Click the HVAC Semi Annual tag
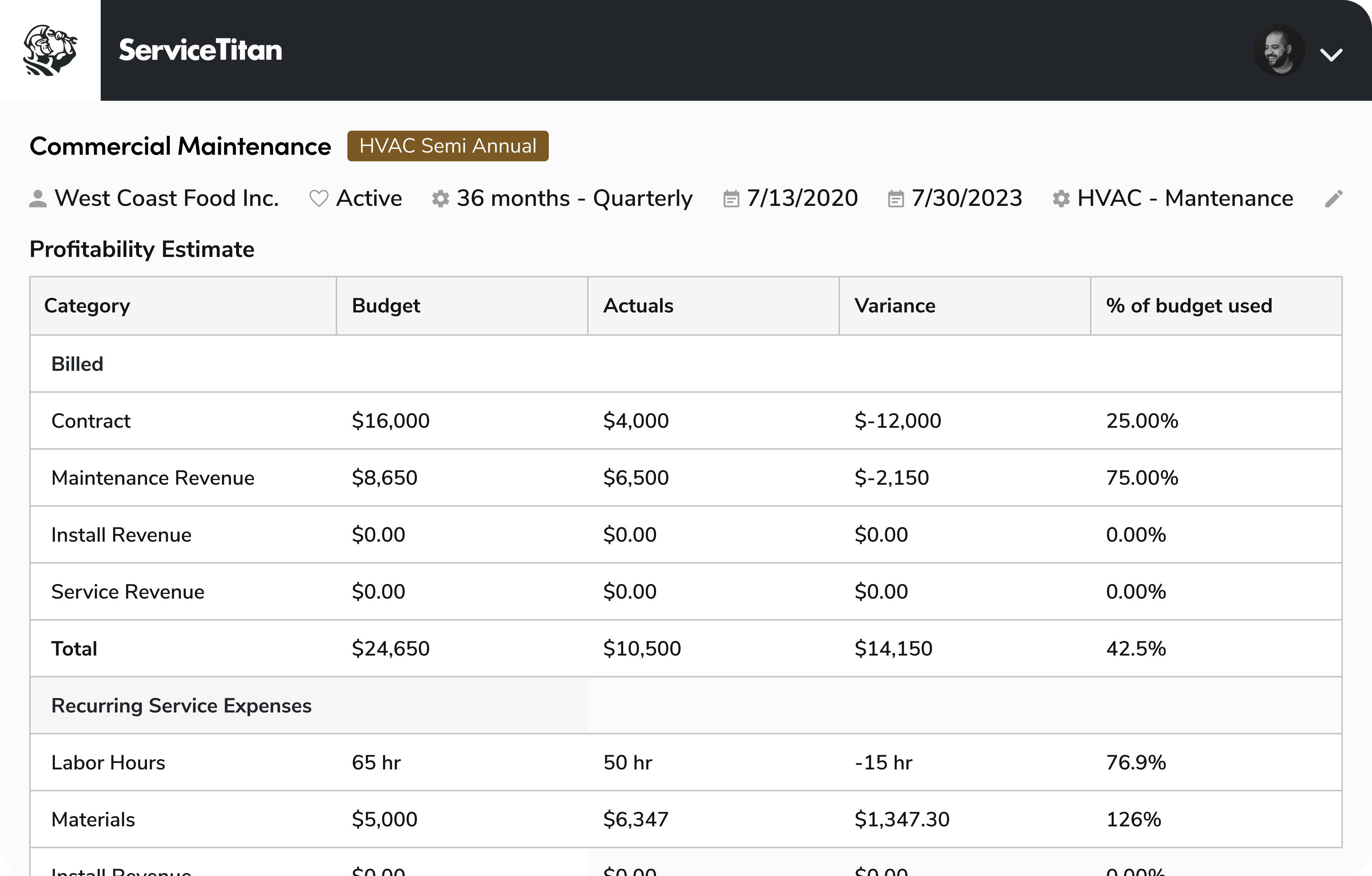The image size is (1372, 876). click(x=448, y=146)
